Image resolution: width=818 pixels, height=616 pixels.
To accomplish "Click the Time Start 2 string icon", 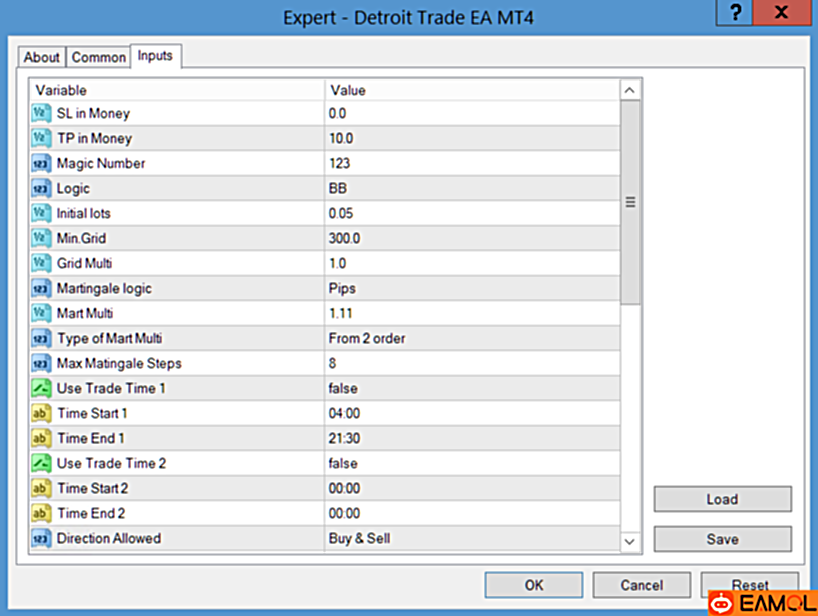I will click(x=41, y=489).
